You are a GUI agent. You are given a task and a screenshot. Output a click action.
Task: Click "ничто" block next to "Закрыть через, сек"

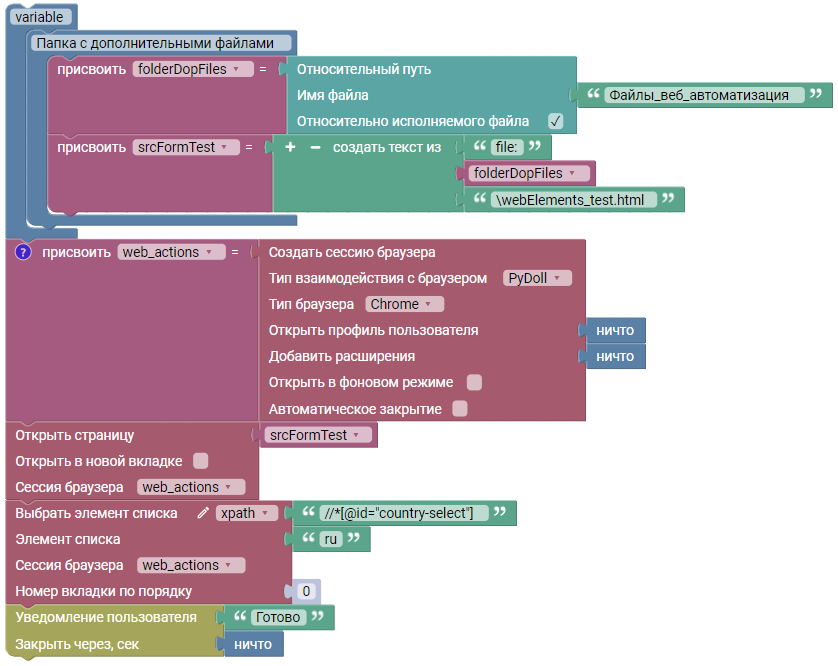(252, 644)
